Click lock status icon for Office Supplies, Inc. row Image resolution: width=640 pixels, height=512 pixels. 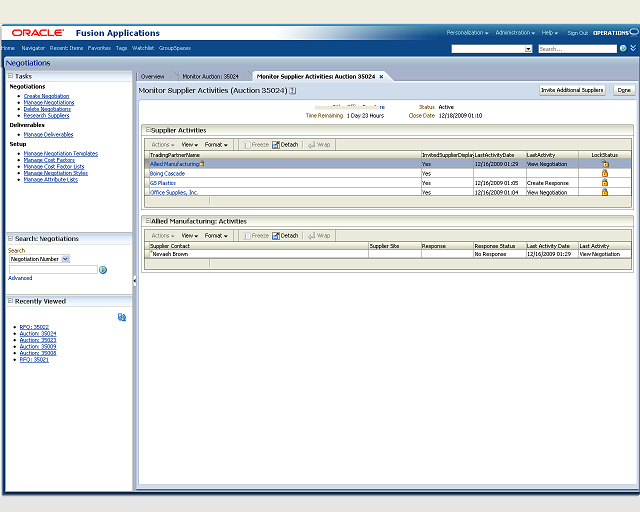tap(605, 192)
